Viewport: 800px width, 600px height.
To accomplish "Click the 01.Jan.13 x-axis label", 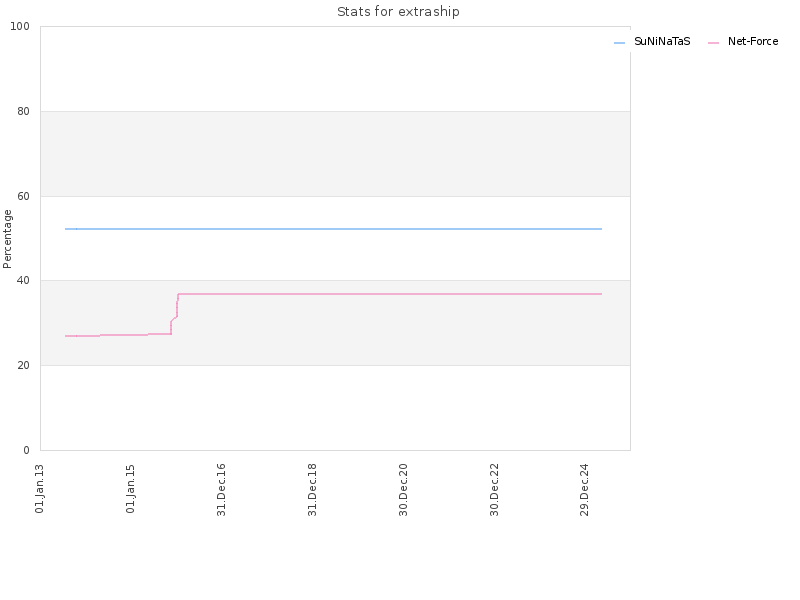I will click(x=40, y=489).
